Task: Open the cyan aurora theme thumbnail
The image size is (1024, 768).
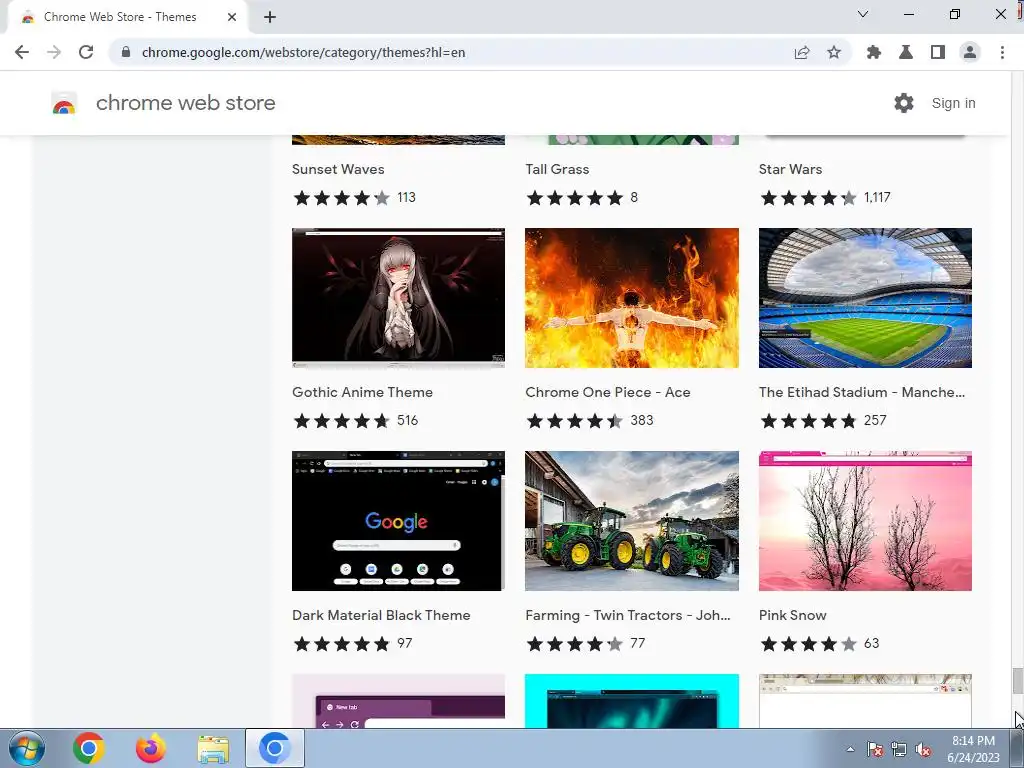Action: coord(632,701)
